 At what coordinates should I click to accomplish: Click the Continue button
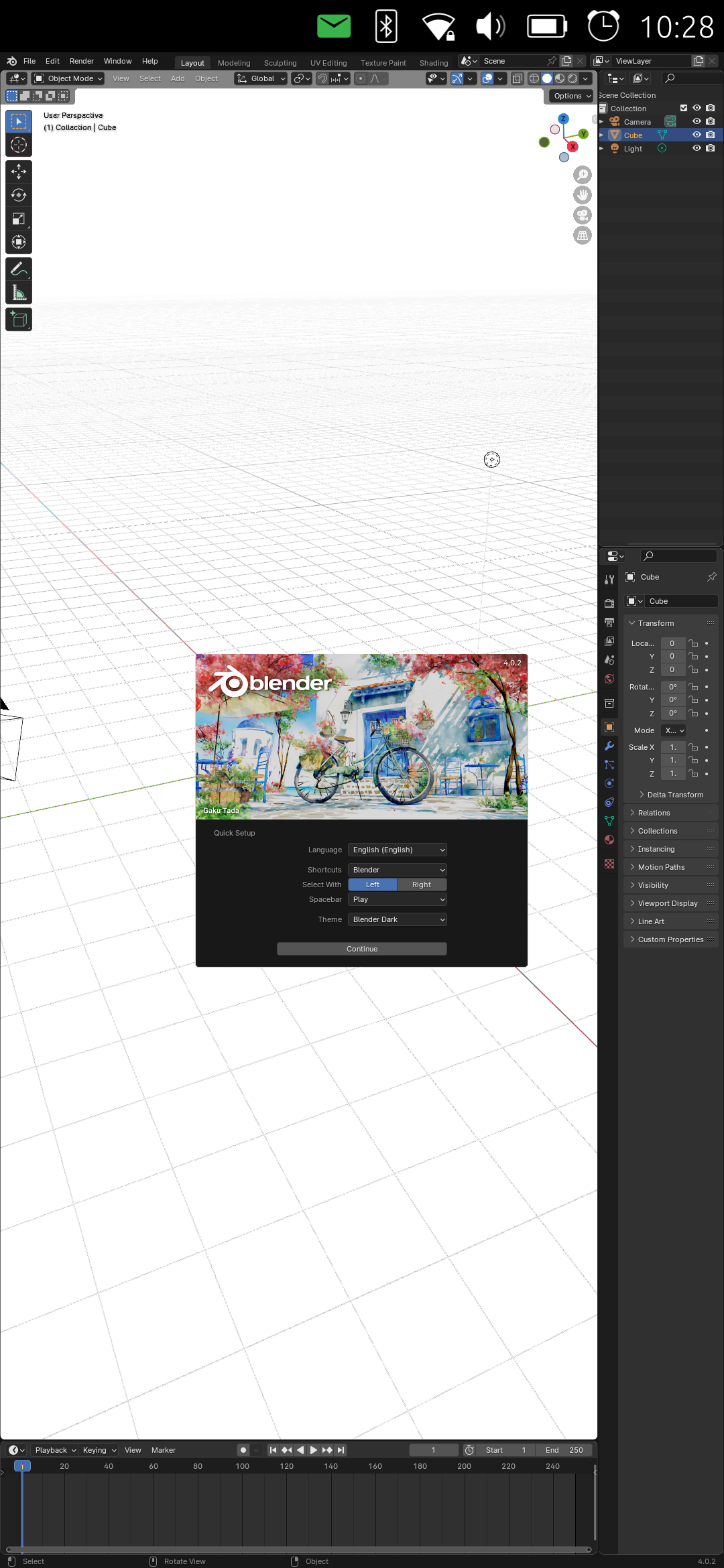[362, 949]
